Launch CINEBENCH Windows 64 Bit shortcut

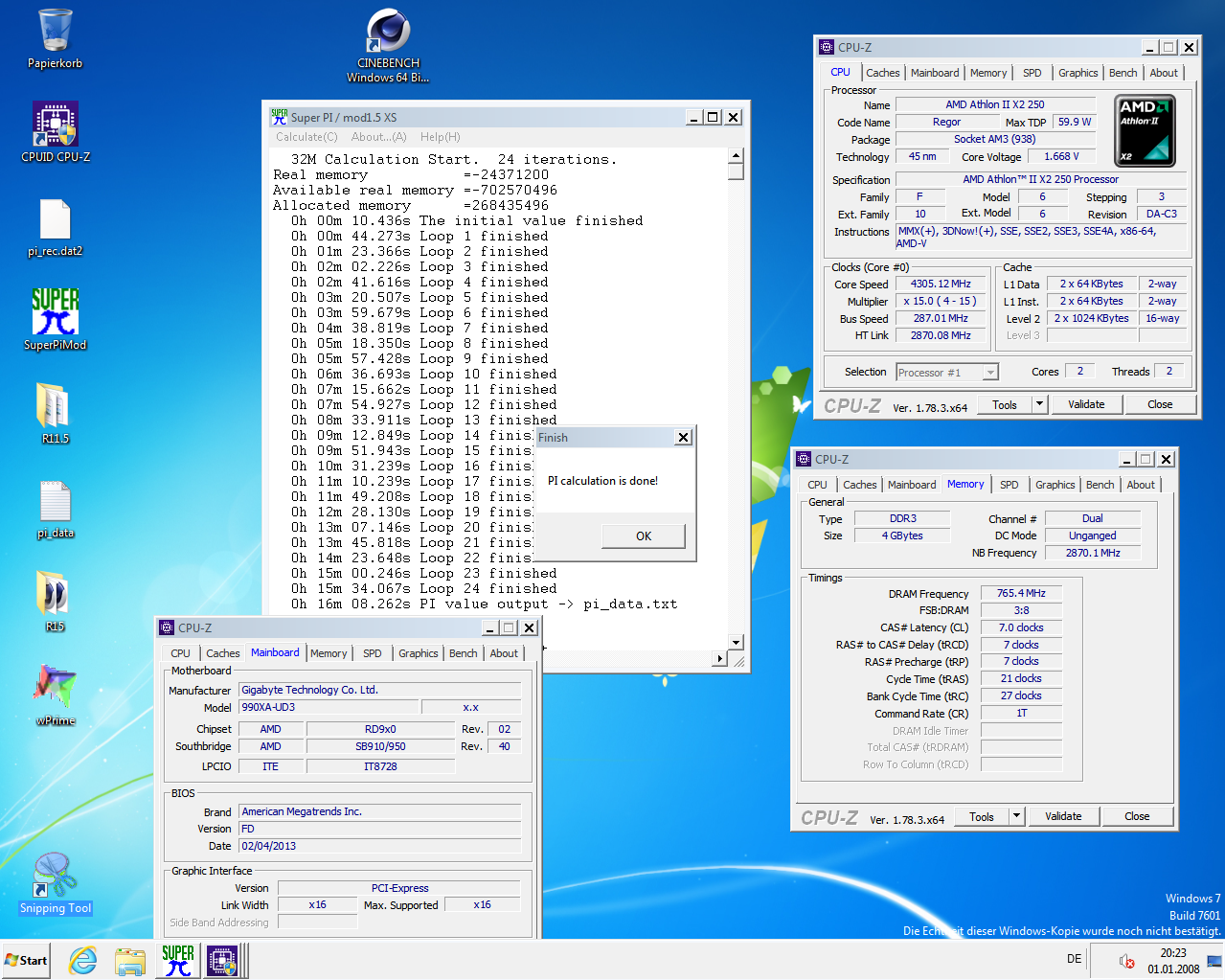coord(388,46)
